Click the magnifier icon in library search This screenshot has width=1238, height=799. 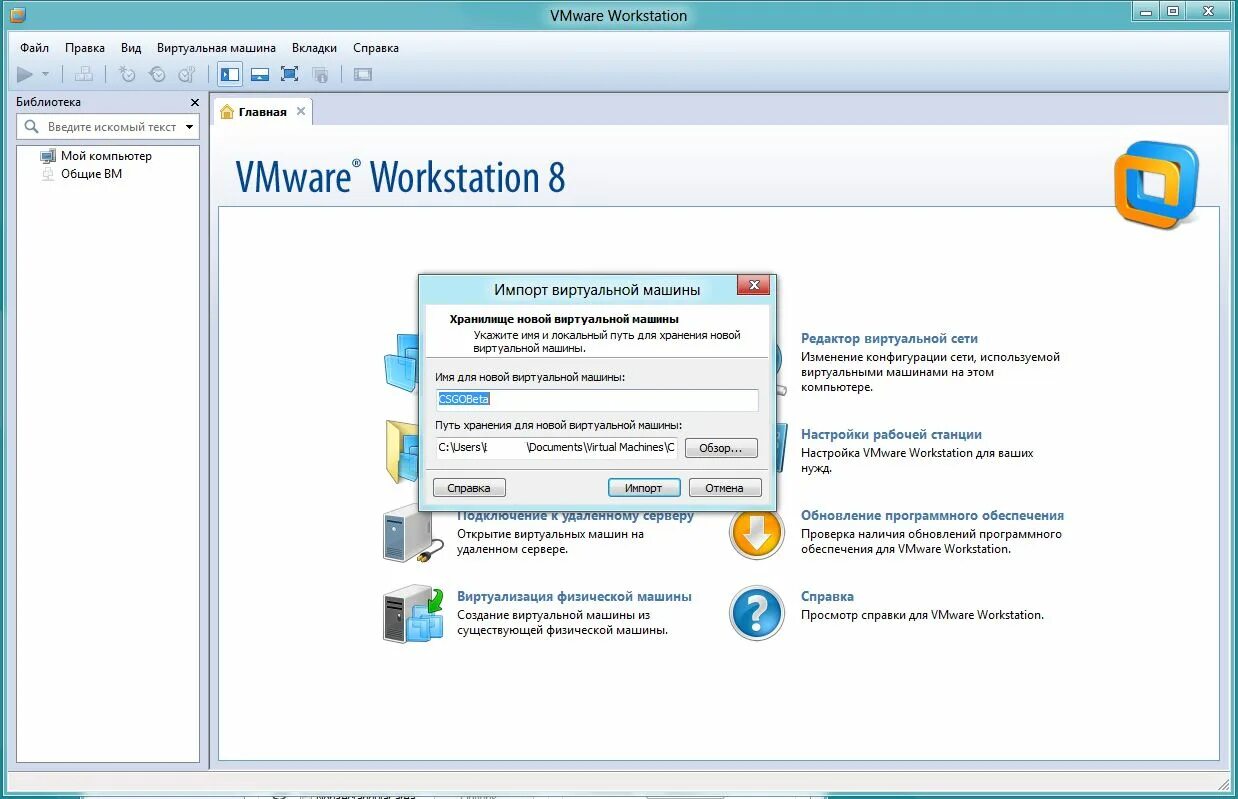click(31, 127)
